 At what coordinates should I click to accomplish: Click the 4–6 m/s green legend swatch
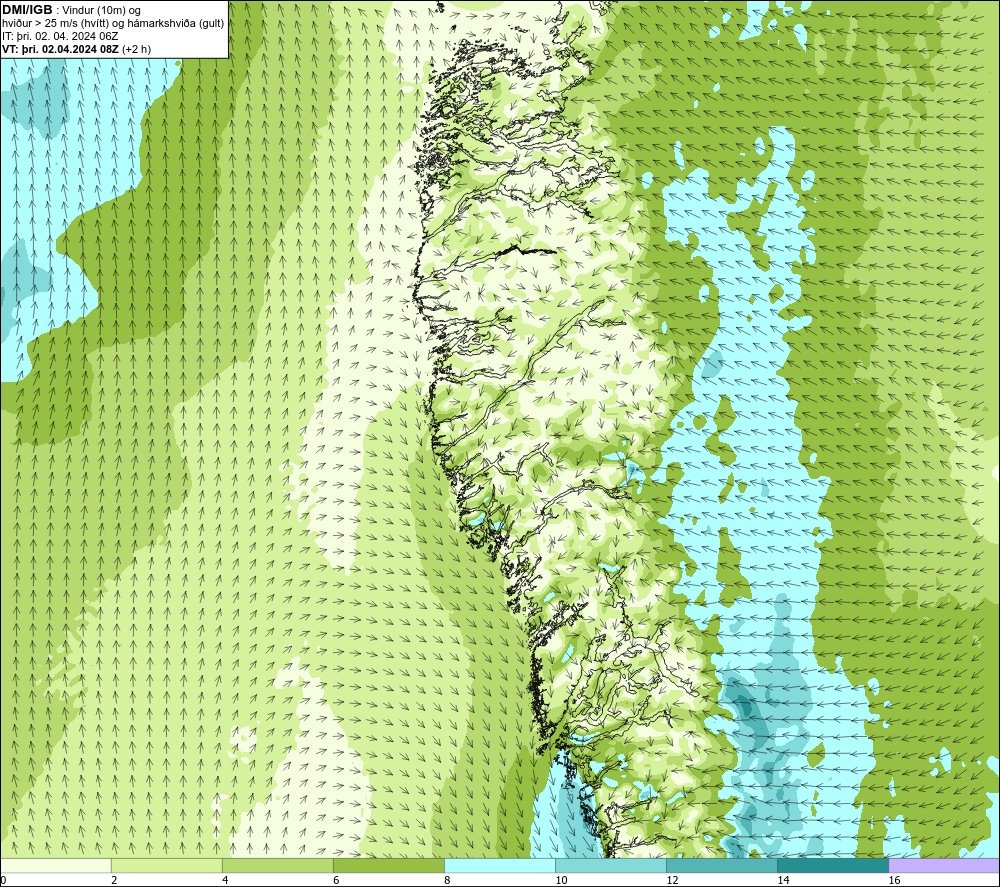click(277, 865)
